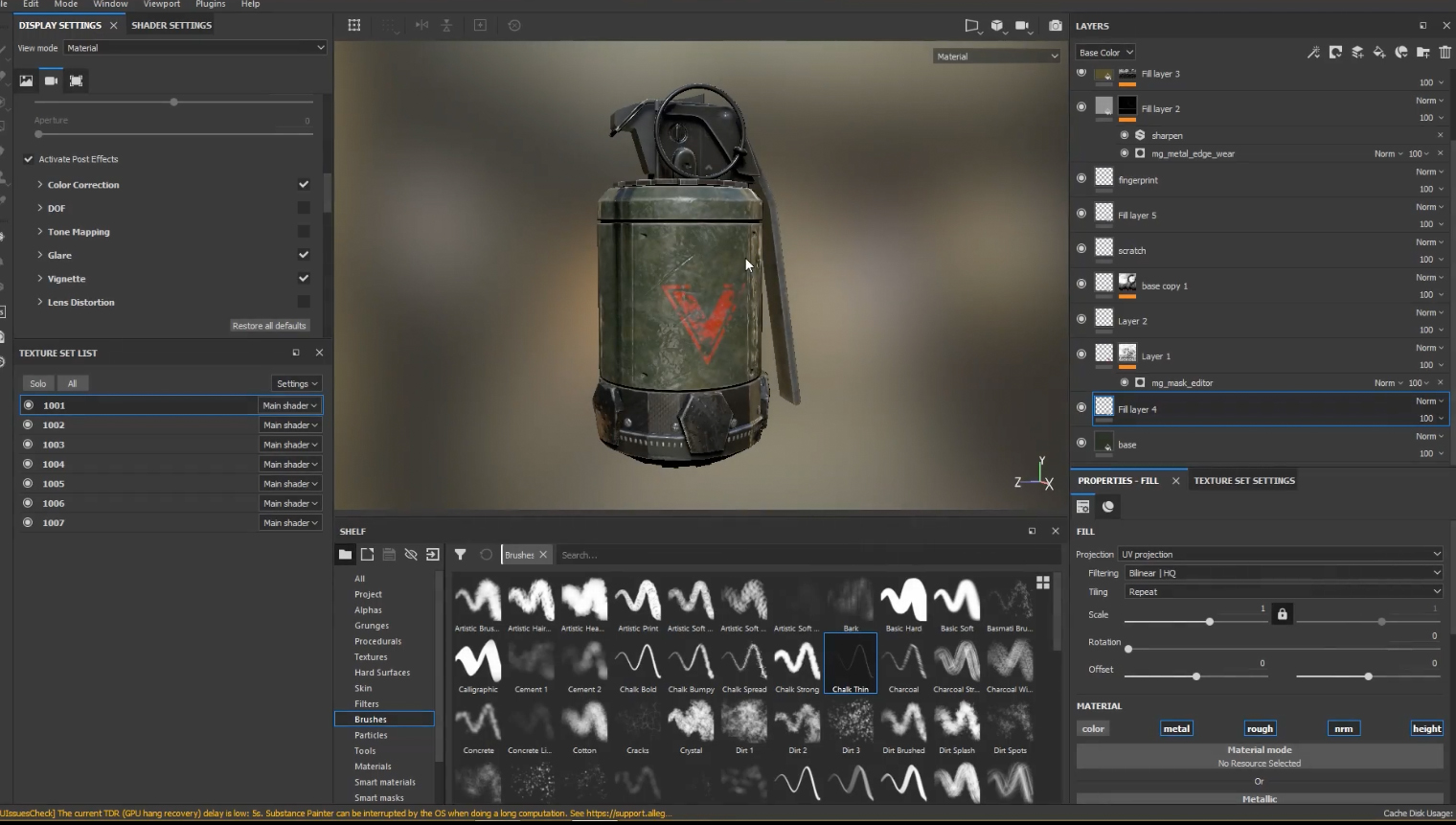Click the viewport screenshot camera icon
The height and width of the screenshot is (825, 1456).
coord(1055,26)
